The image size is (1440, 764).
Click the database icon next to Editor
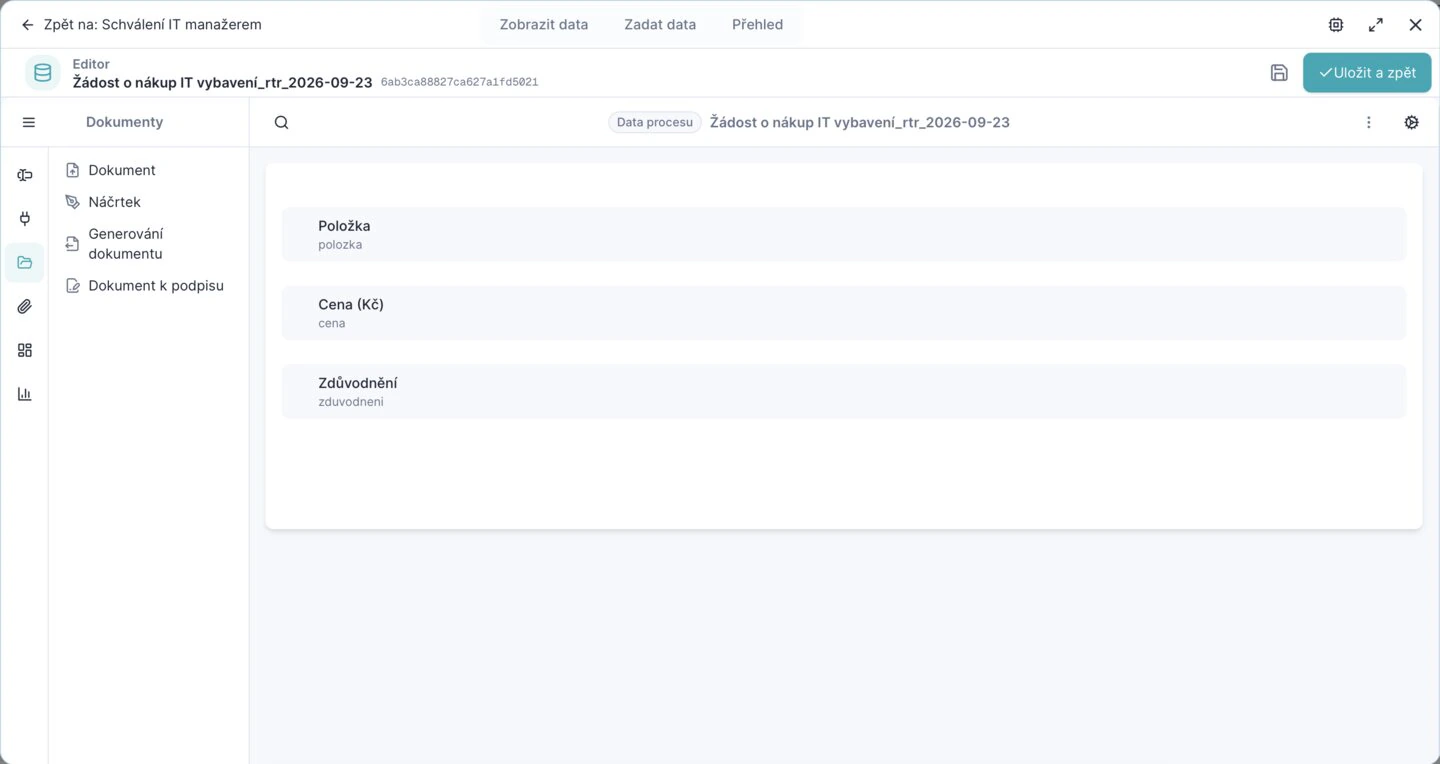coord(43,73)
